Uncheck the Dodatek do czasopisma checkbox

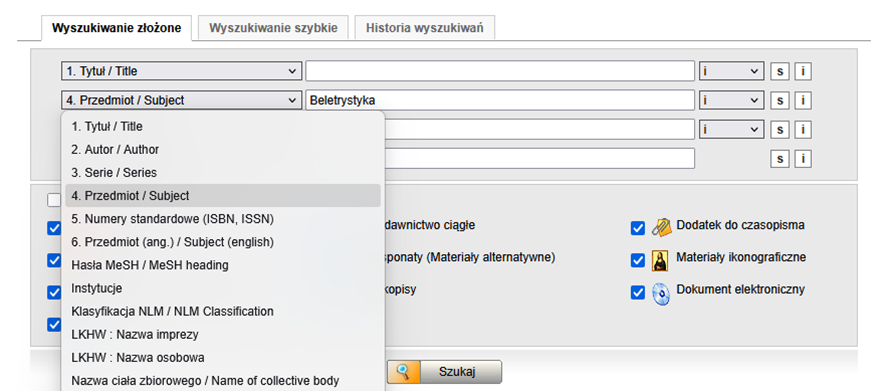pyautogui.click(x=638, y=228)
